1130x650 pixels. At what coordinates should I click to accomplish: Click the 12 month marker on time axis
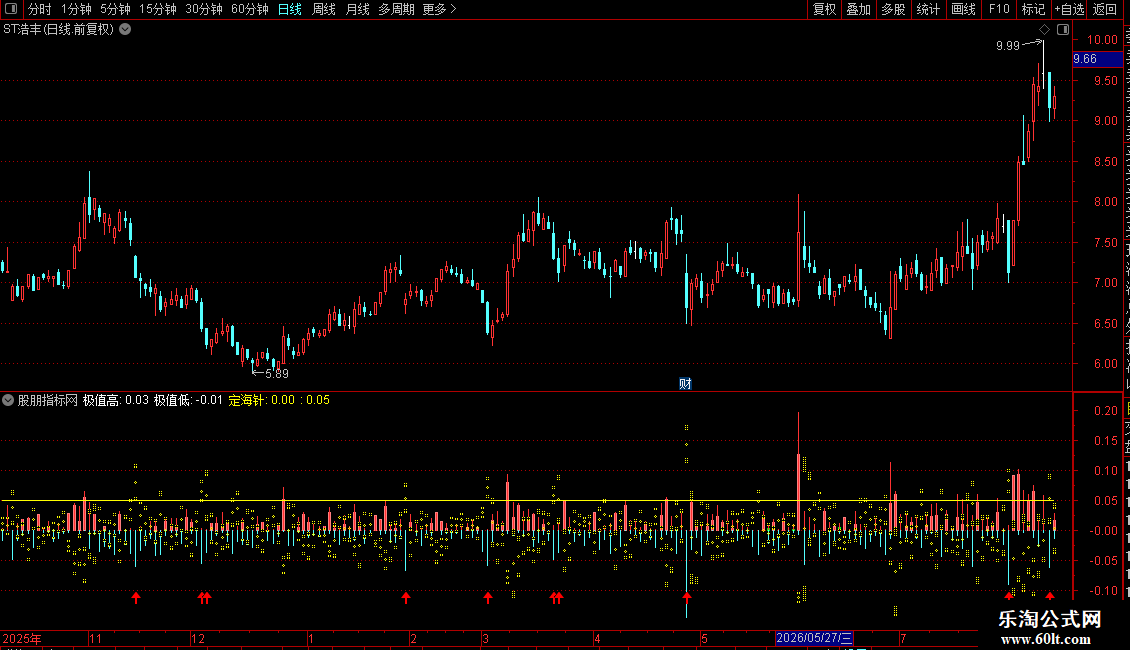(x=197, y=638)
